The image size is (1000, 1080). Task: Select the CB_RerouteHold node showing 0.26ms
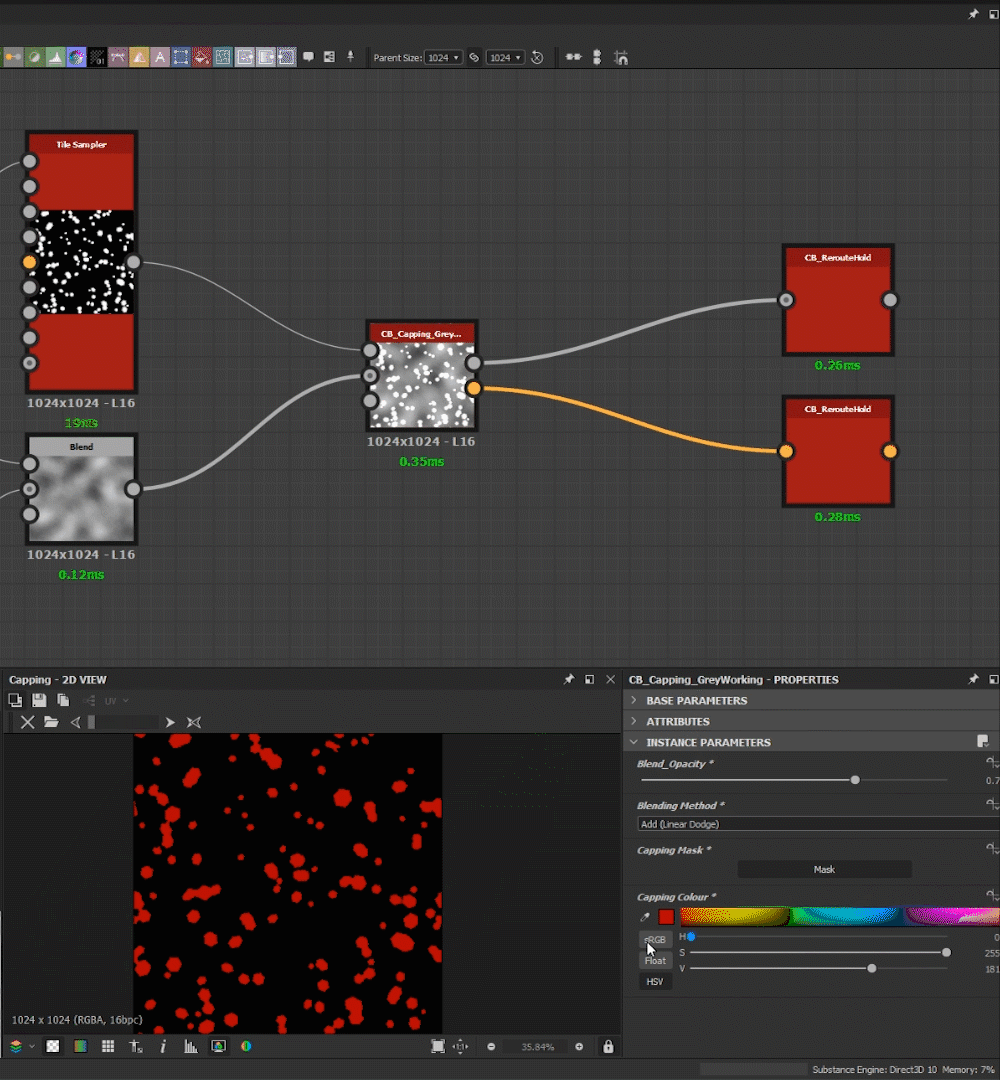[837, 300]
